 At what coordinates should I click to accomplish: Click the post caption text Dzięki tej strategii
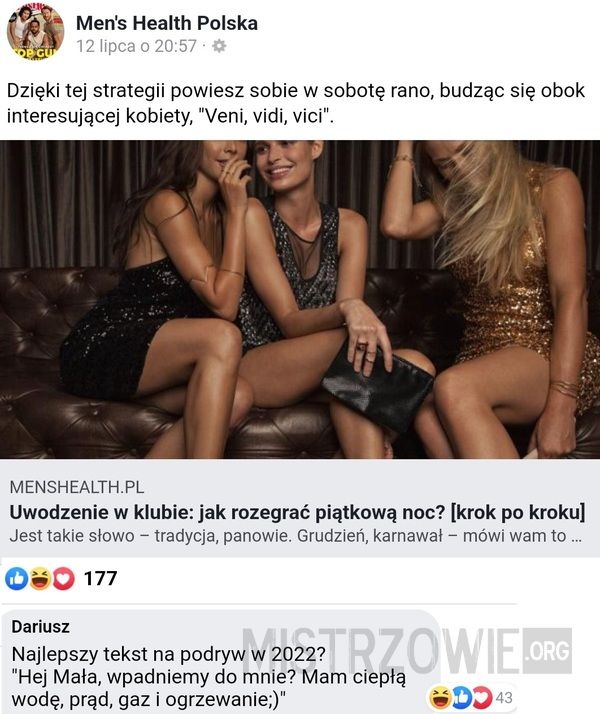pyautogui.click(x=295, y=103)
